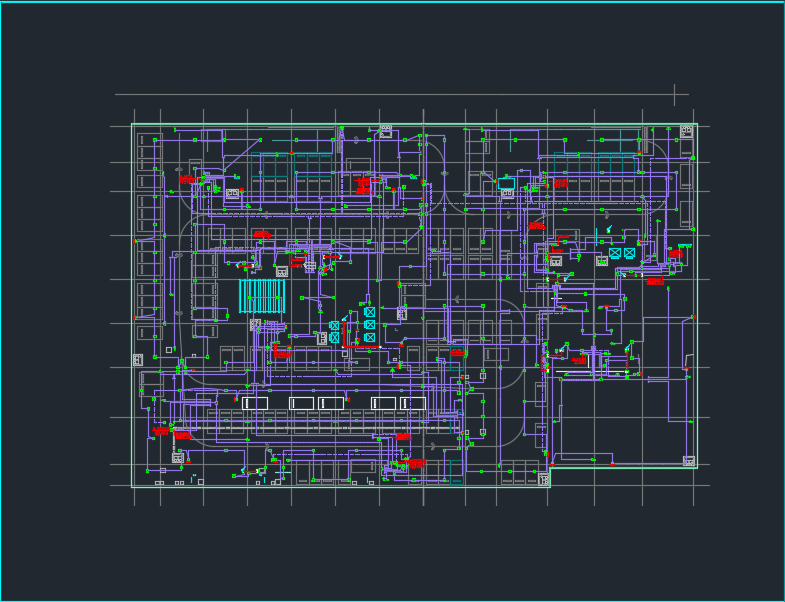Viewport: 785px width, 602px height.
Task: Select the empty cyan-outlined rectangle near the top
Action: point(506,183)
